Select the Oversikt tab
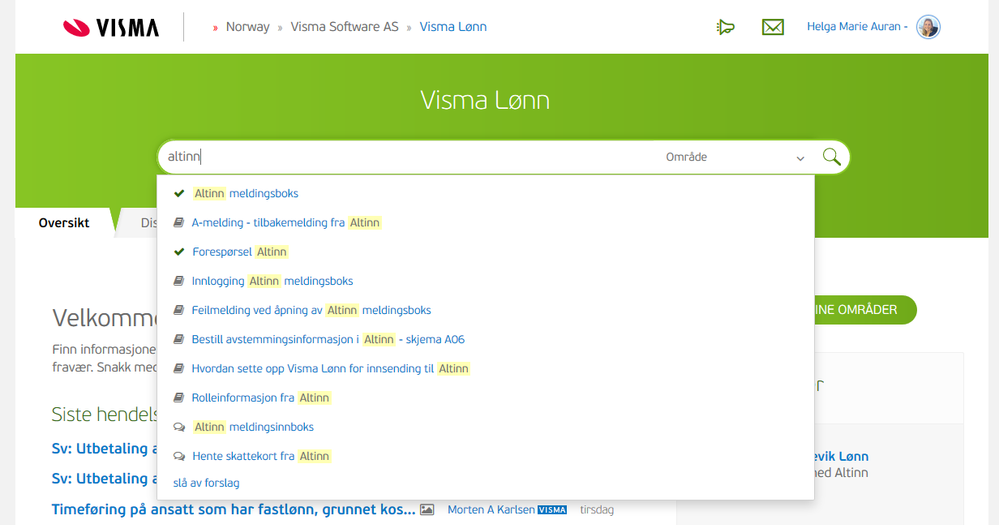This screenshot has height=525, width=999. click(x=64, y=223)
